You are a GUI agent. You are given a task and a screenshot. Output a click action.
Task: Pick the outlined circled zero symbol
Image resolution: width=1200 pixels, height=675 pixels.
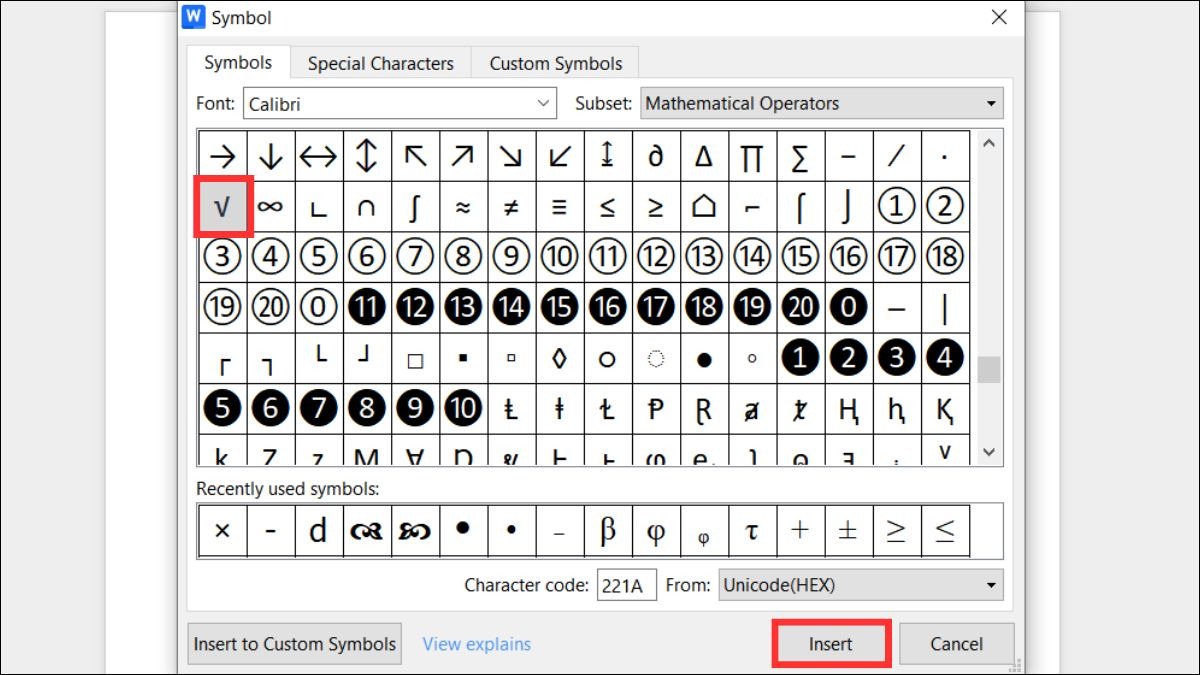318,308
